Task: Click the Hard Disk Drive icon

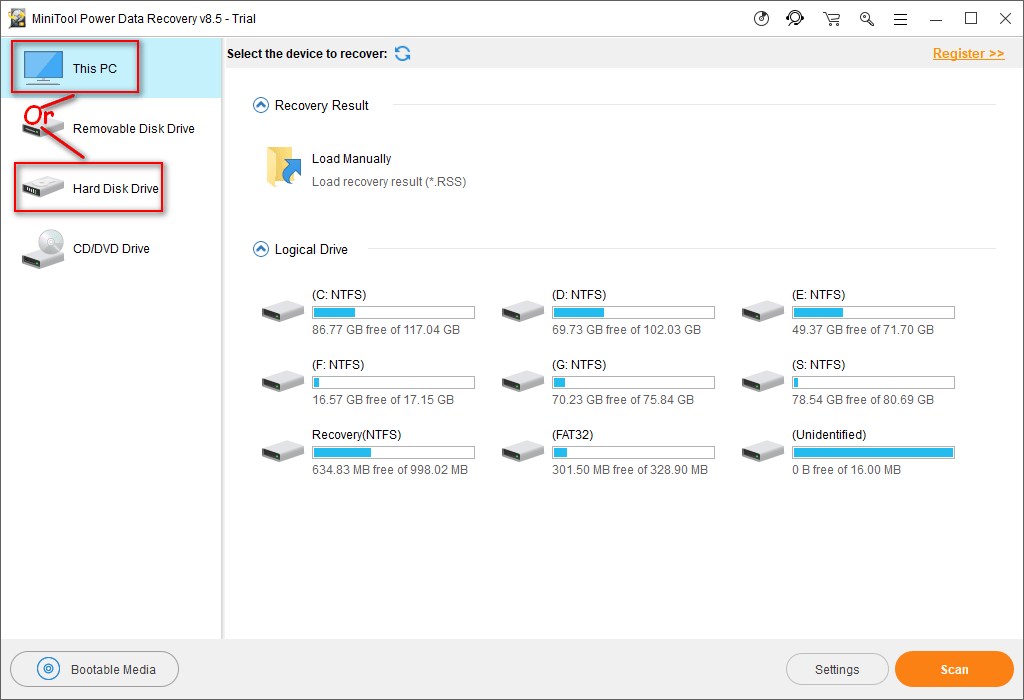Action: pyautogui.click(x=43, y=188)
